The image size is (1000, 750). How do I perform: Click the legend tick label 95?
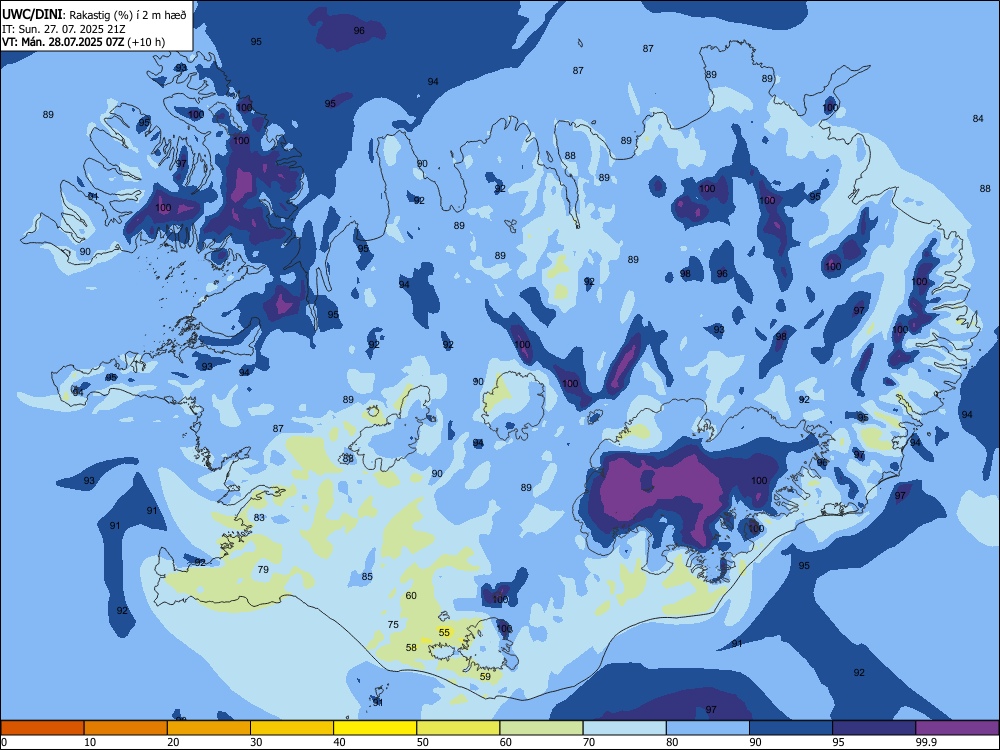click(837, 742)
